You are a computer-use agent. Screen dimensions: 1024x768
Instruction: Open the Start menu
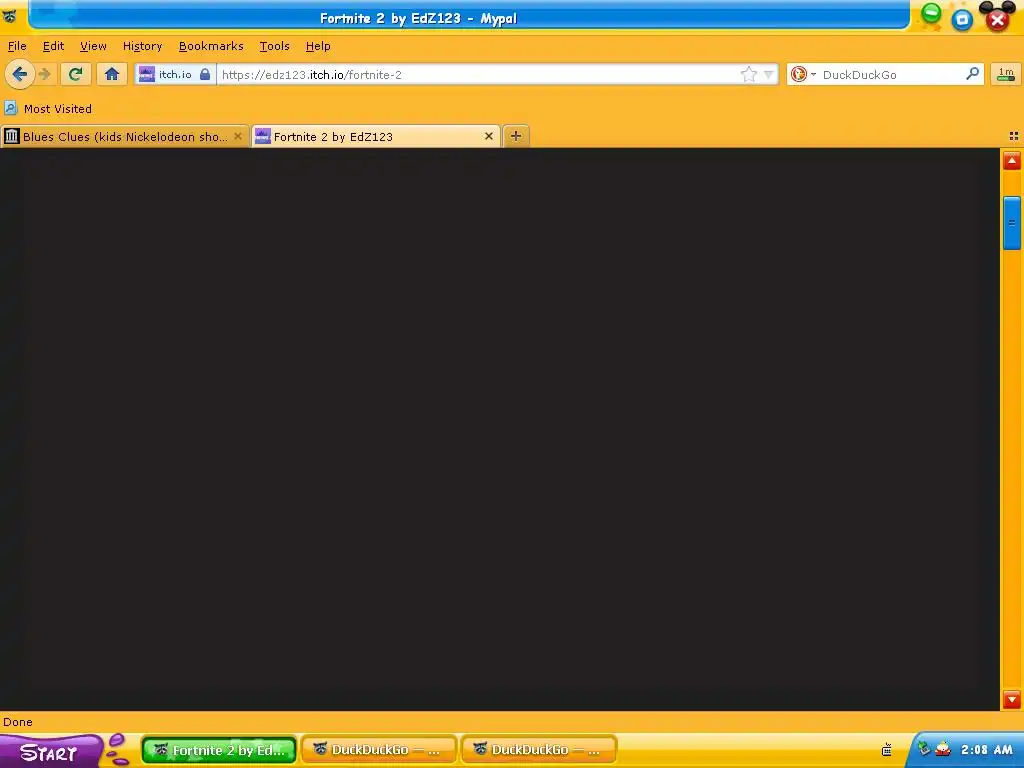[51, 751]
